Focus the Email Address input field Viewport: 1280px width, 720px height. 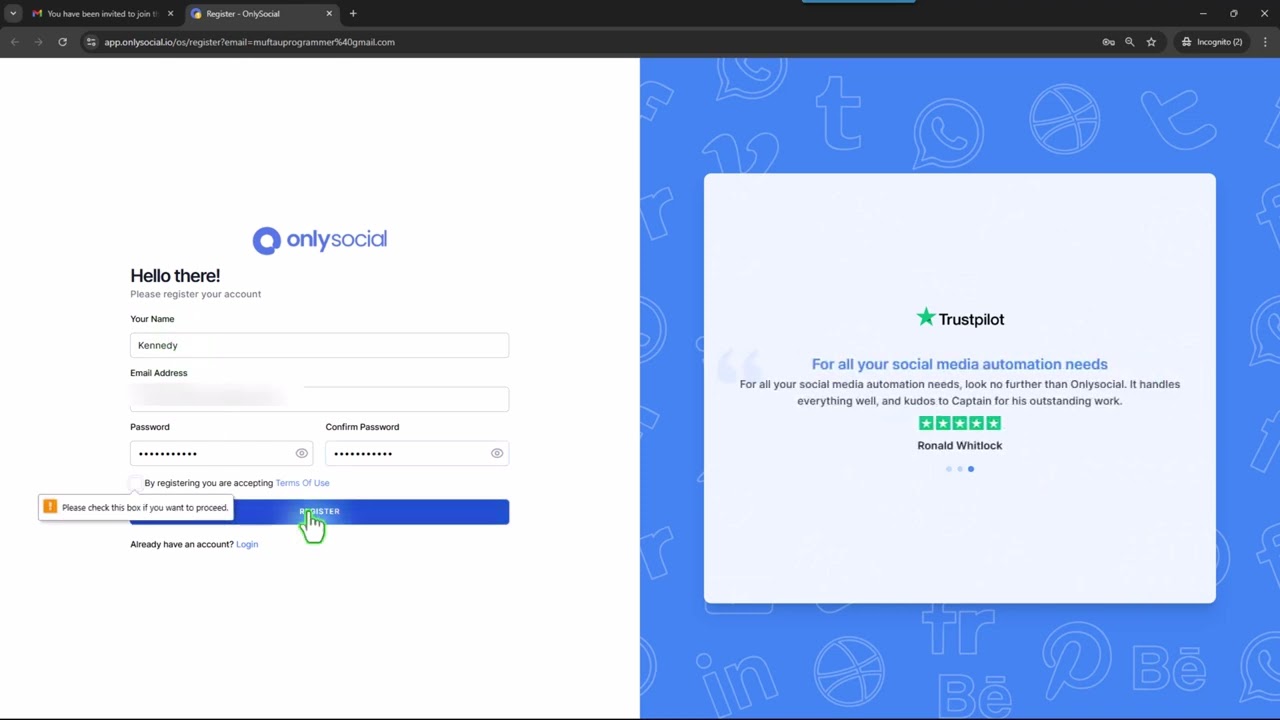click(x=319, y=399)
